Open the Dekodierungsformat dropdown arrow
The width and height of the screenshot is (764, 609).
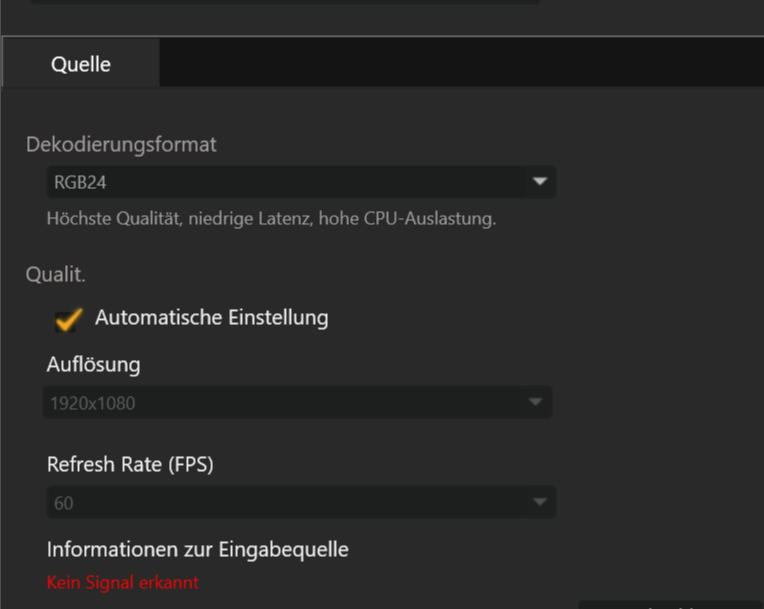click(539, 182)
